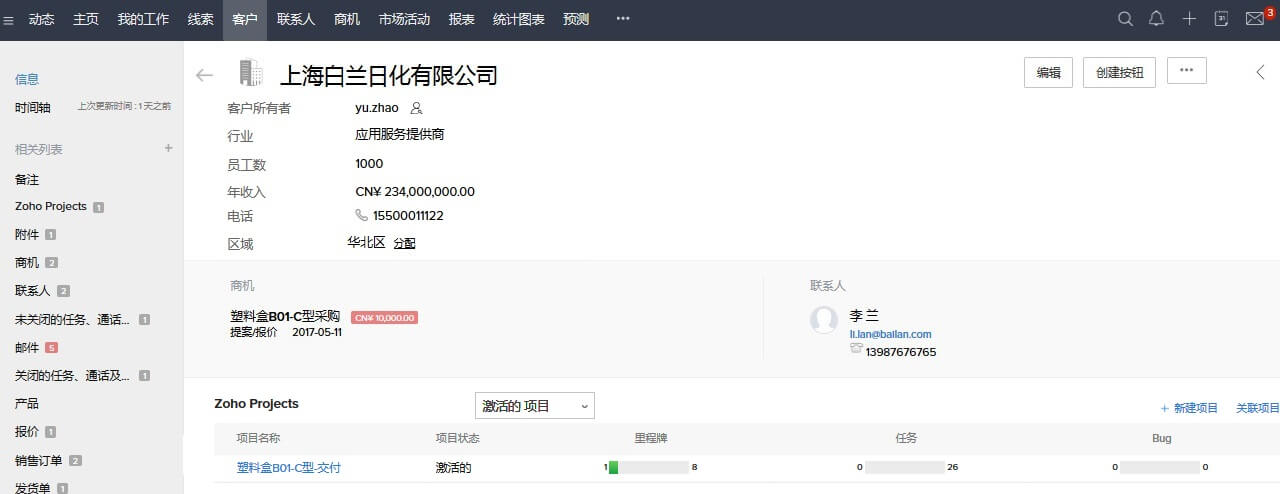This screenshot has width=1280, height=494.
Task: Click the milestone progress bar
Action: point(649,467)
